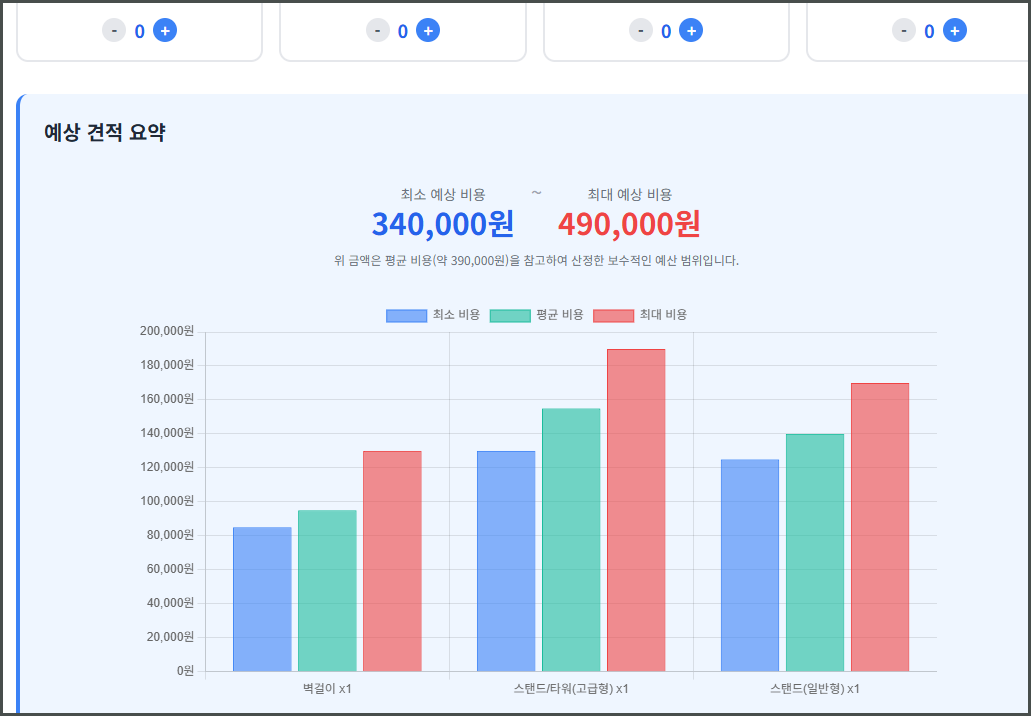Click the minus button in the leftmost quantity card
The width and height of the screenshot is (1031, 716).
tap(114, 31)
